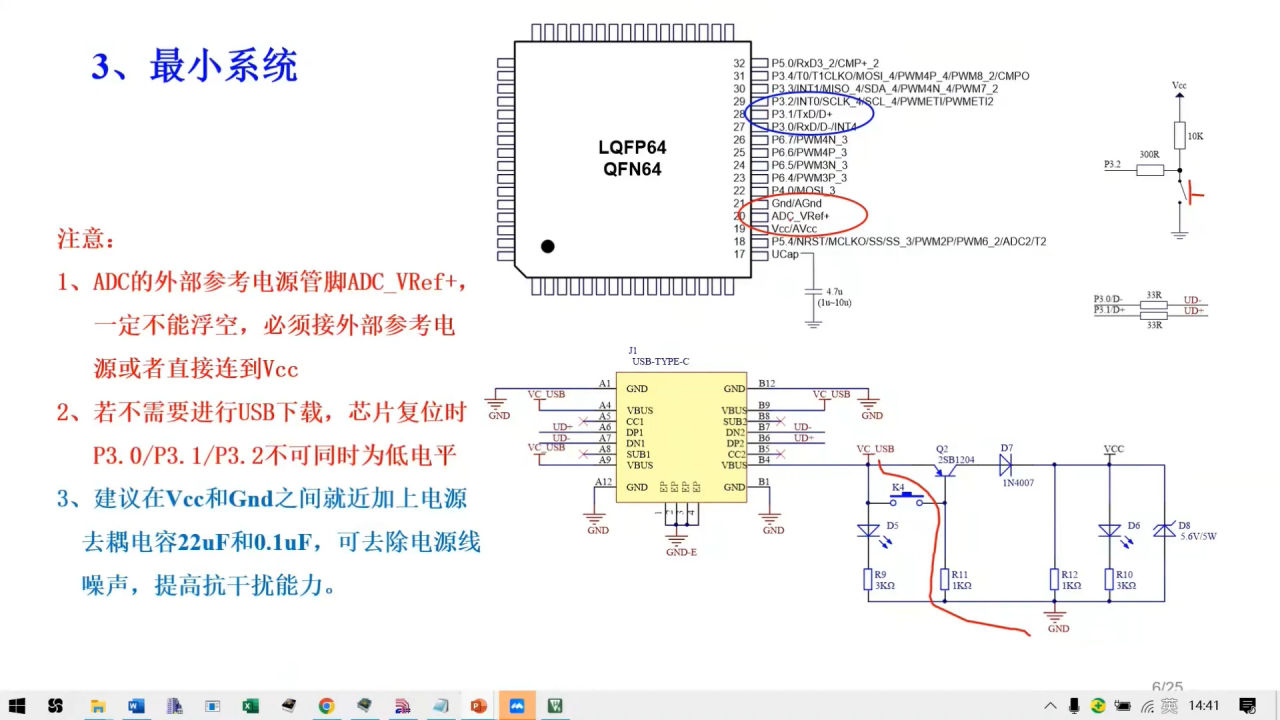Click the UCap pin 17 label
The width and height of the screenshot is (1280, 720).
[785, 254]
